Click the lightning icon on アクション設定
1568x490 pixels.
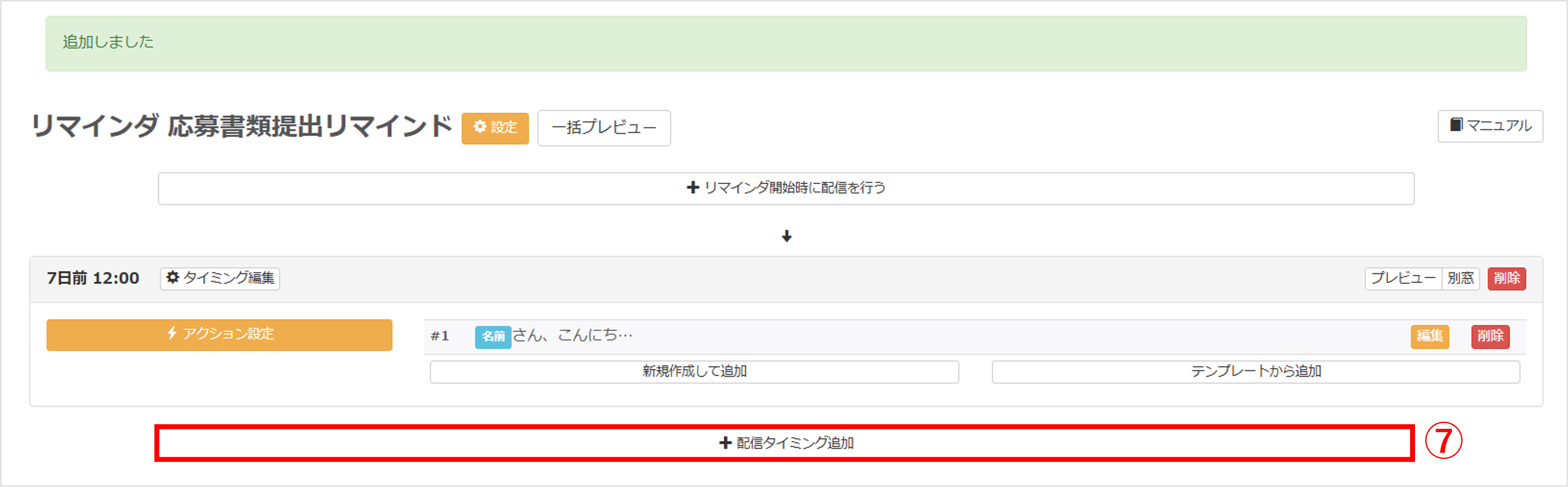coord(172,334)
